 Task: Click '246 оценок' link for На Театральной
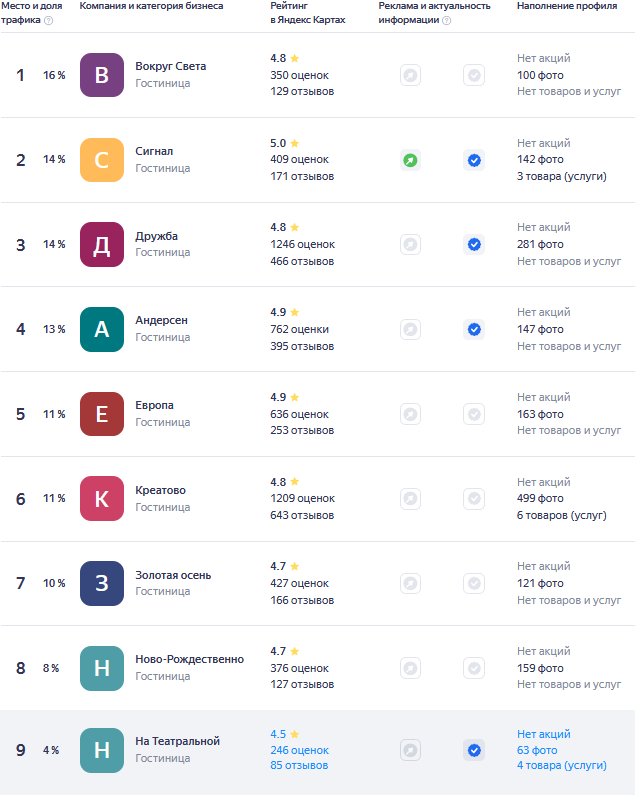[x=299, y=750]
